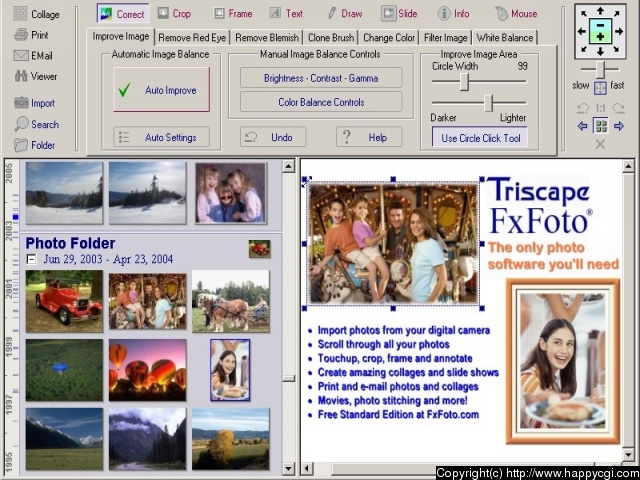Go to next photo with blue right arrow
The width and height of the screenshot is (640, 480).
tap(619, 126)
